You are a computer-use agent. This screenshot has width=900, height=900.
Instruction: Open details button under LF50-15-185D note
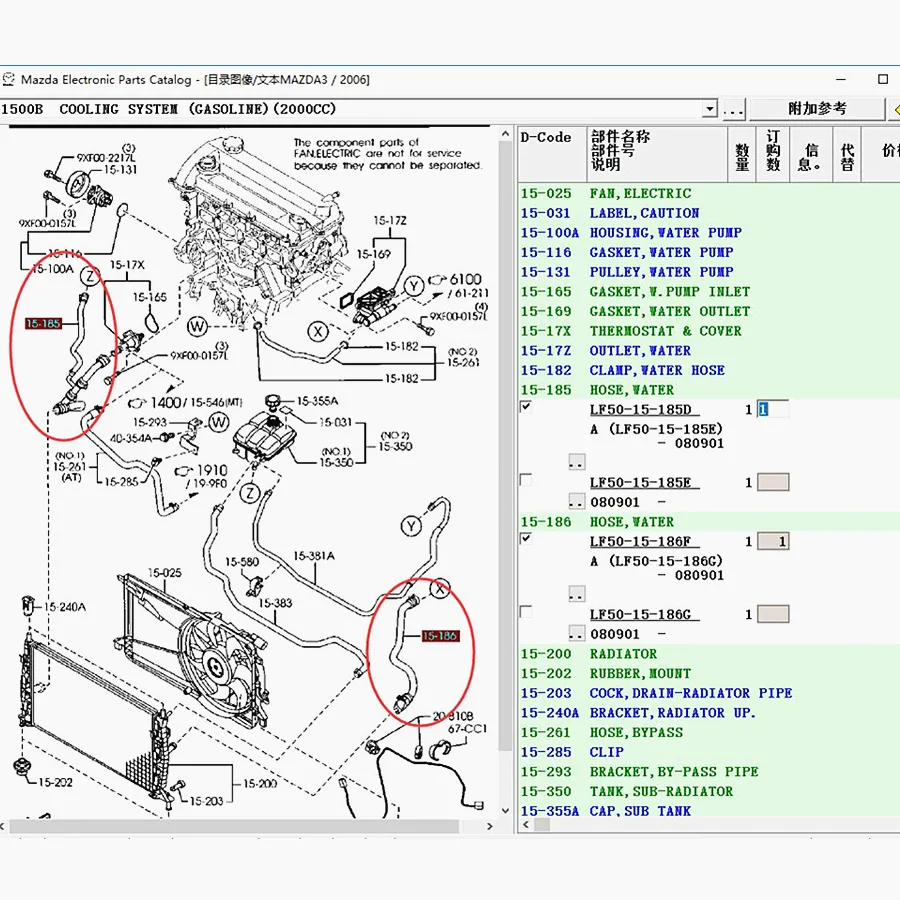(x=576, y=462)
